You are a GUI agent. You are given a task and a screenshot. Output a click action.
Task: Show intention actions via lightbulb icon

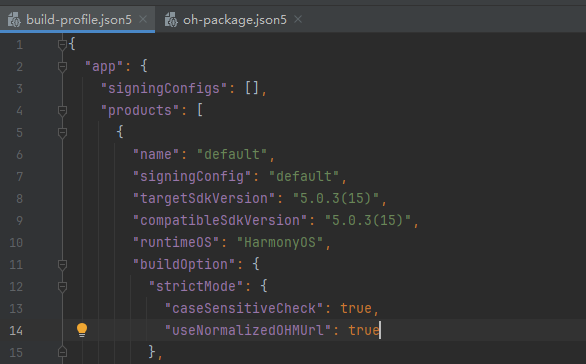tap(82, 330)
